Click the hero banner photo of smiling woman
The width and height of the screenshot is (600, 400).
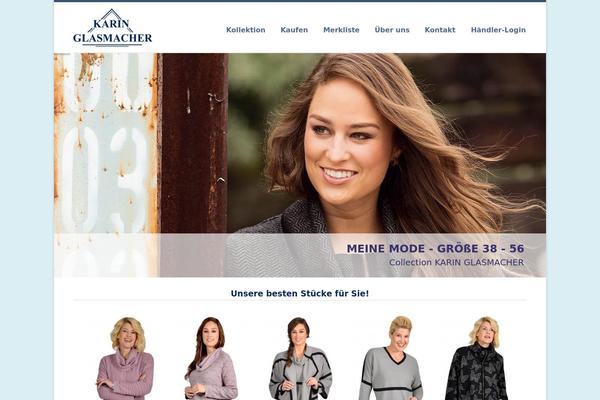point(300,165)
